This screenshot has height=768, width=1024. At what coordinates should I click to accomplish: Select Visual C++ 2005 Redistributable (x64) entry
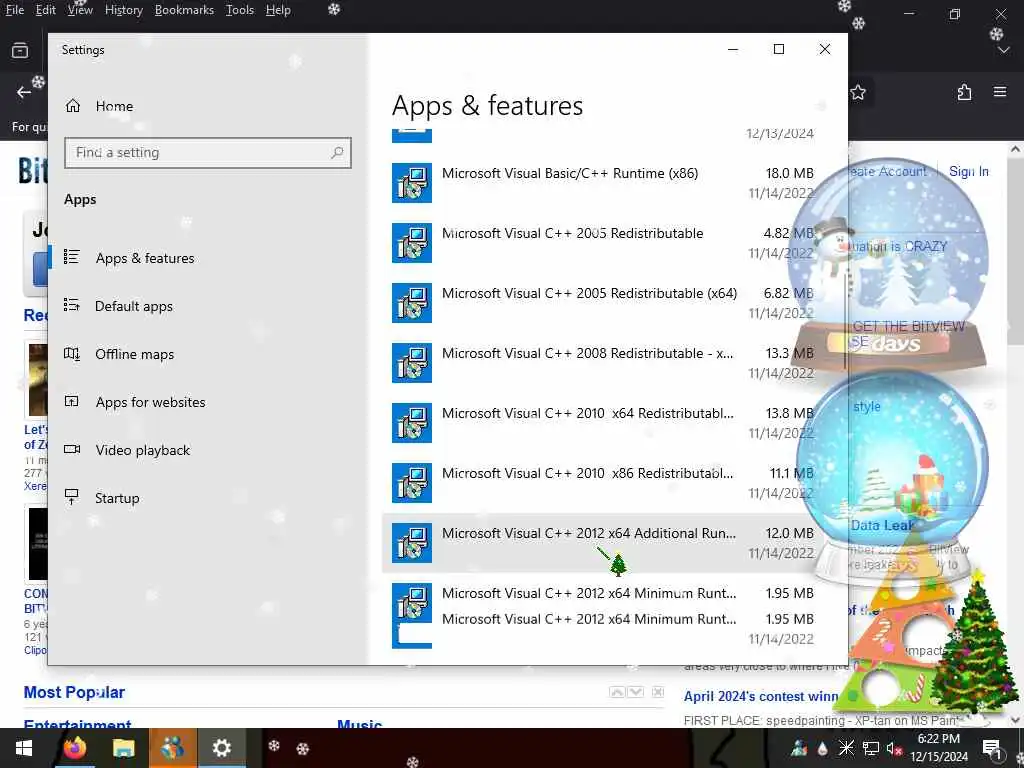[x=603, y=303]
